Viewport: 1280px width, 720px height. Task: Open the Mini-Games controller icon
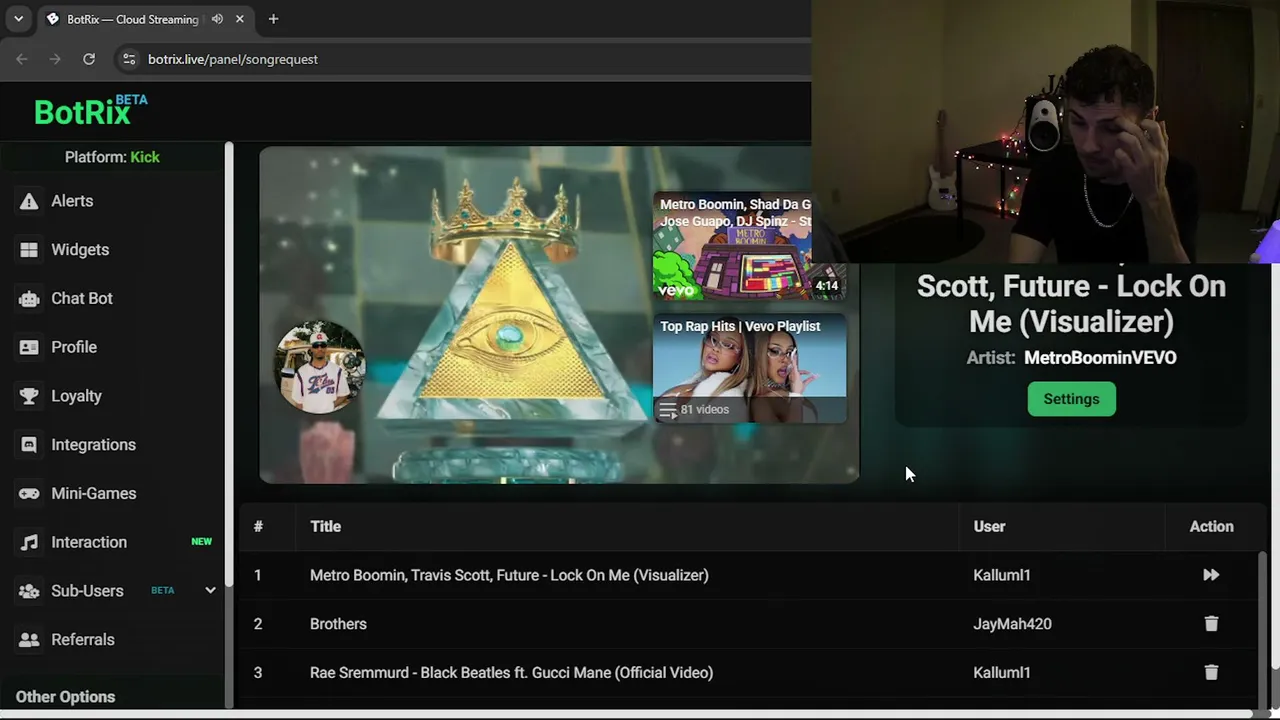coord(29,494)
